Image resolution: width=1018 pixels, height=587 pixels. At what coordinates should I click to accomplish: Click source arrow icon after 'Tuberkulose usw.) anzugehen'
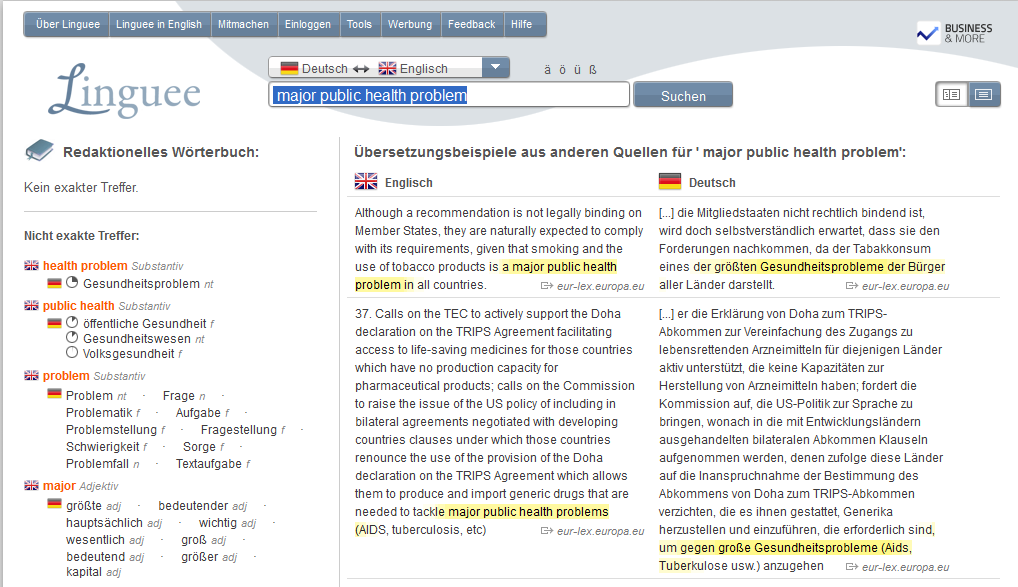[x=852, y=568]
